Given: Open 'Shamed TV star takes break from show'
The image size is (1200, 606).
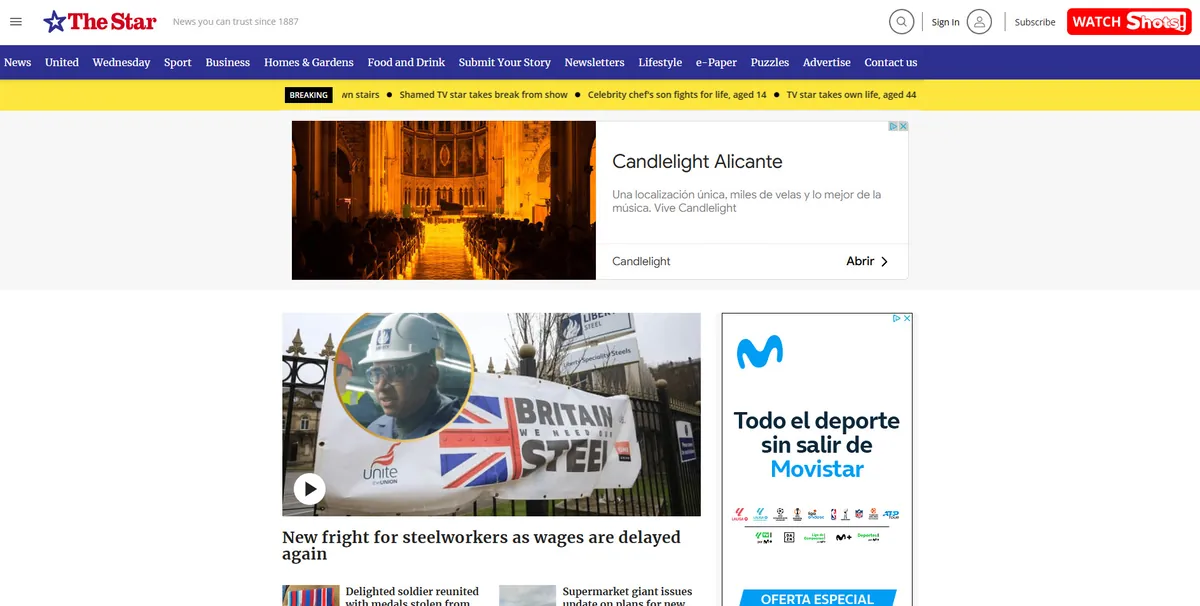Looking at the screenshot, I should click(x=484, y=95).
